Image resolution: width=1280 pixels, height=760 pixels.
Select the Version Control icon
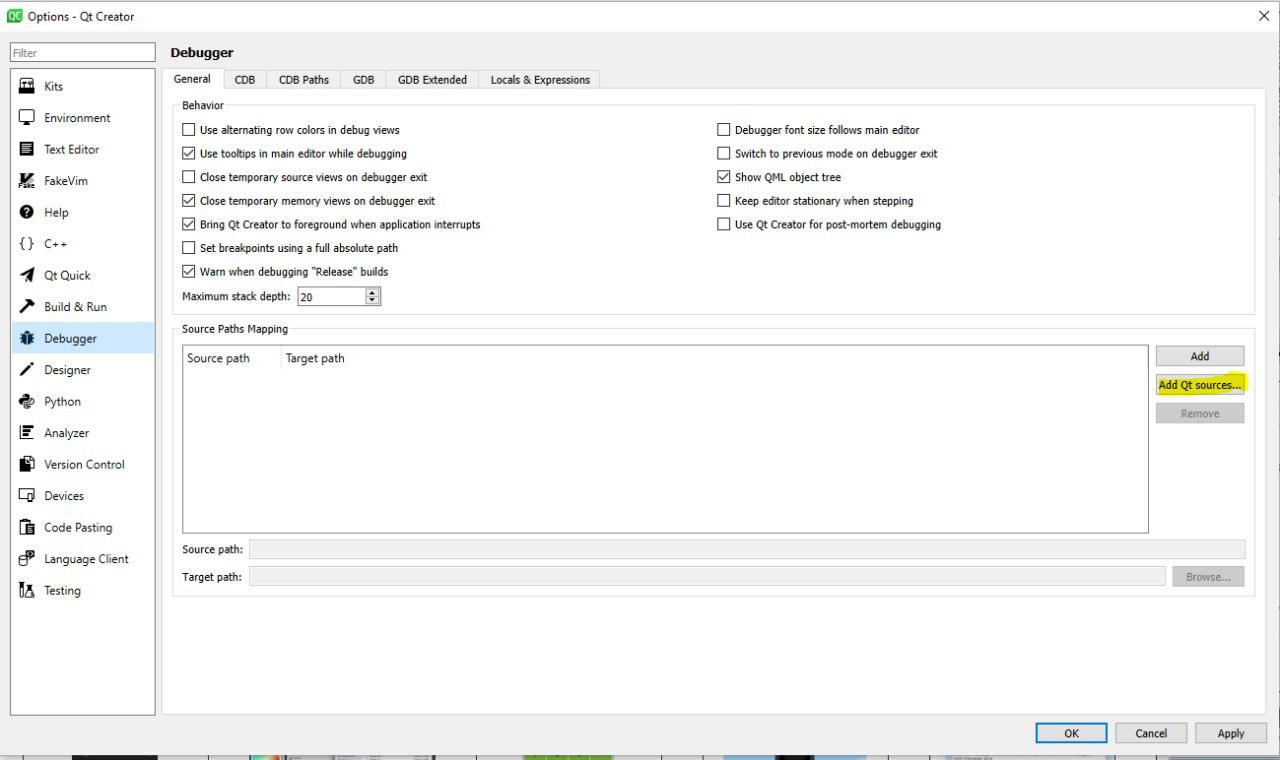click(27, 464)
